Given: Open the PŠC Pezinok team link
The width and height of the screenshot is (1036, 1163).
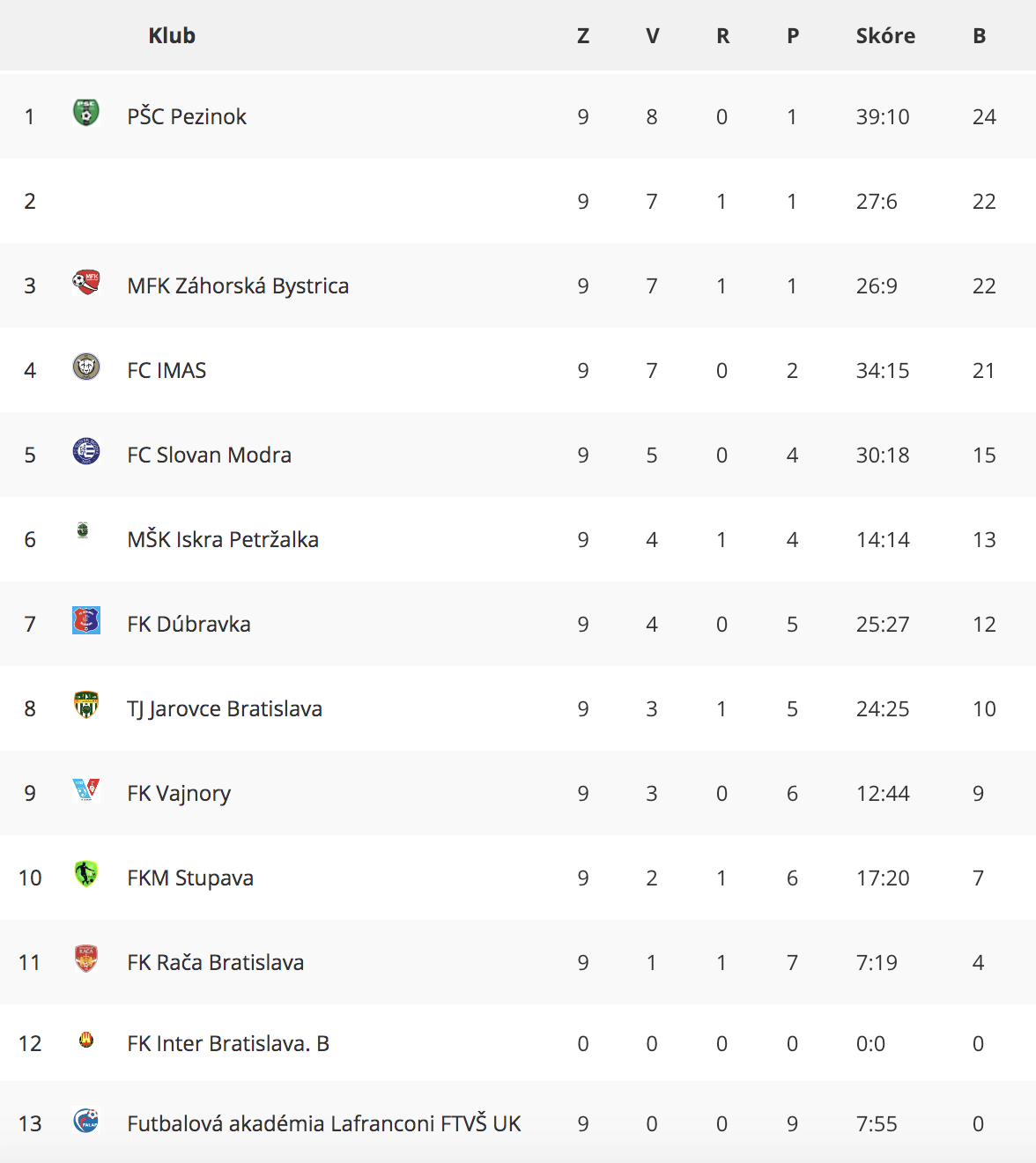Looking at the screenshot, I should (187, 116).
